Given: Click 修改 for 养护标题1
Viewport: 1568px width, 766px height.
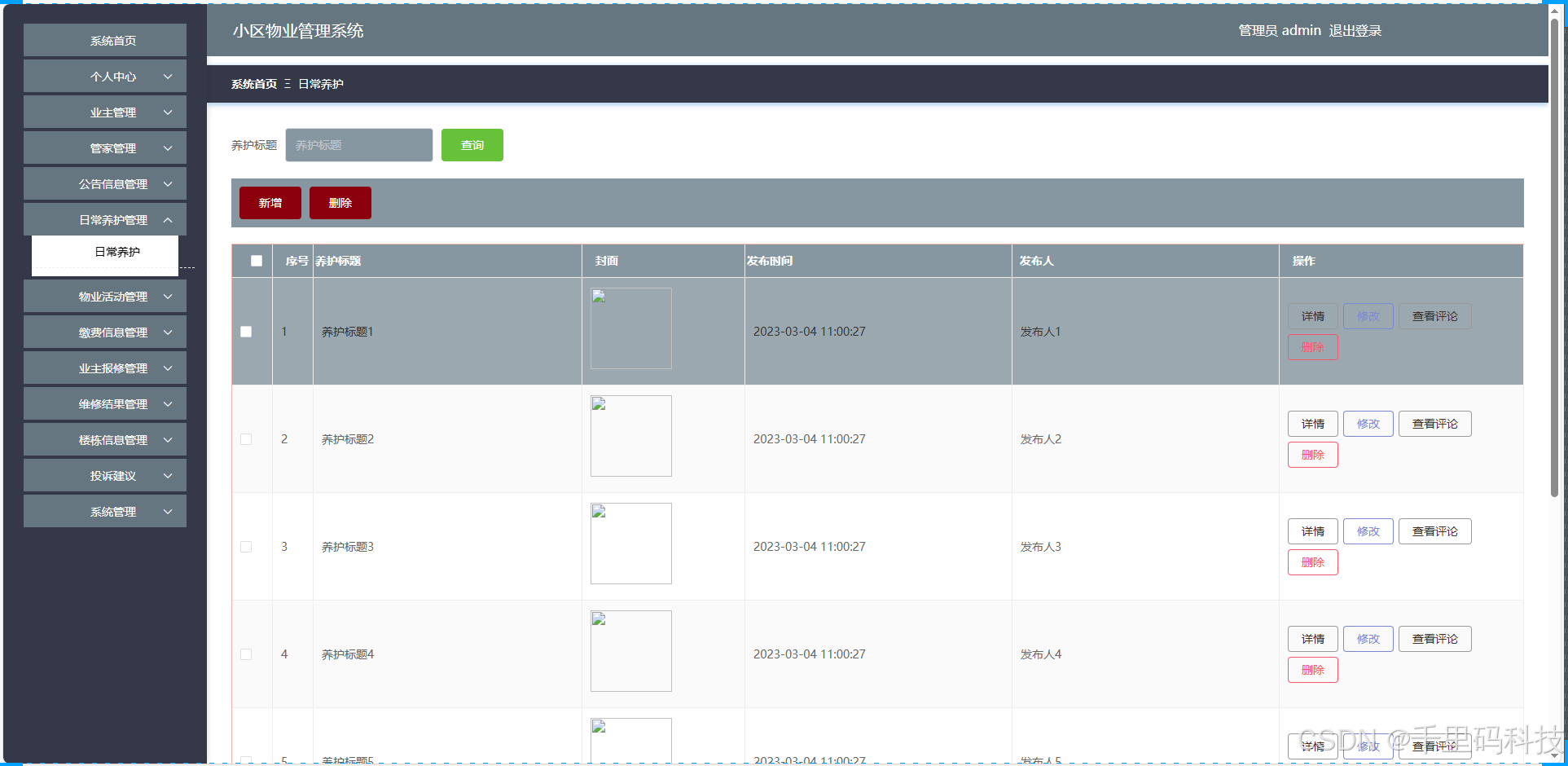Looking at the screenshot, I should click(x=1368, y=316).
